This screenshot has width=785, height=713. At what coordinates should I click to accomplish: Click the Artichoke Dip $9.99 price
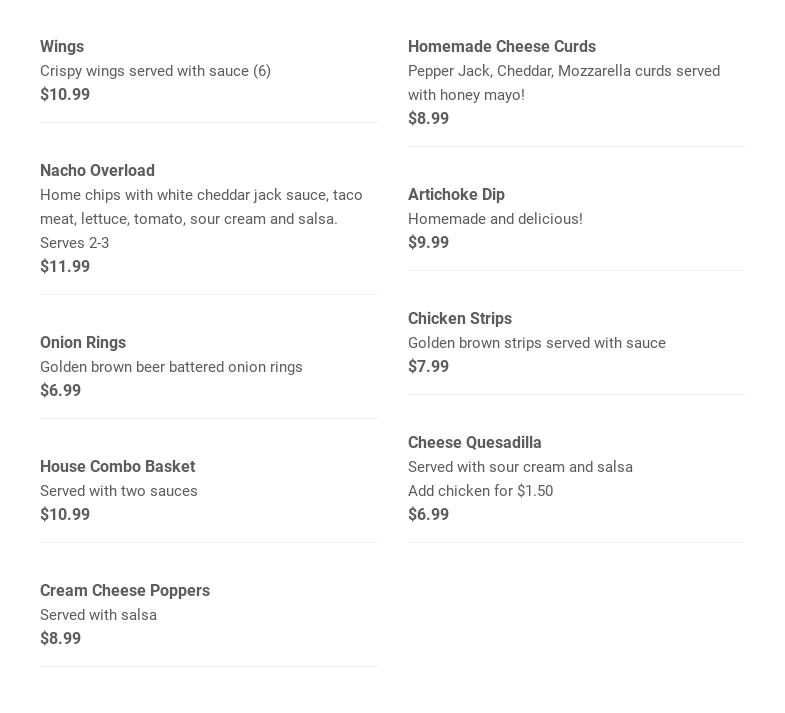click(x=428, y=242)
